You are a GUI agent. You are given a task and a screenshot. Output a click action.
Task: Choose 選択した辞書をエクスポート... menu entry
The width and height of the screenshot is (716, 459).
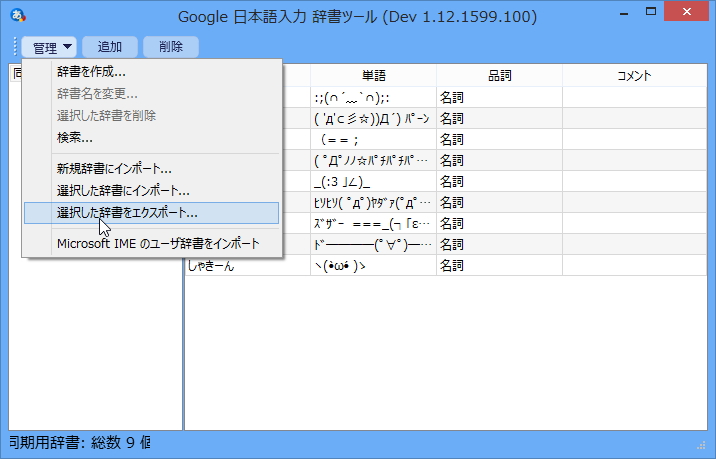(x=152, y=213)
